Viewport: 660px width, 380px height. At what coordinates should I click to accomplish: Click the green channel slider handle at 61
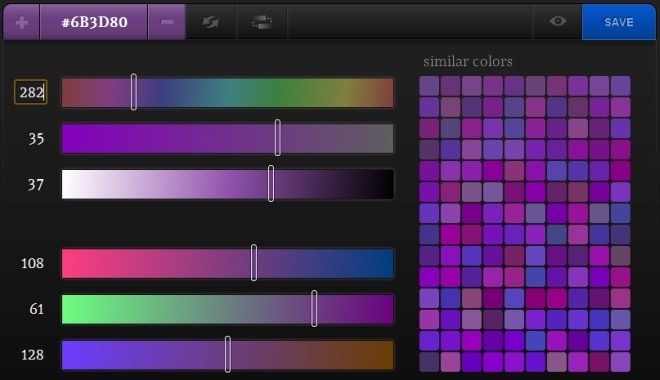314,308
